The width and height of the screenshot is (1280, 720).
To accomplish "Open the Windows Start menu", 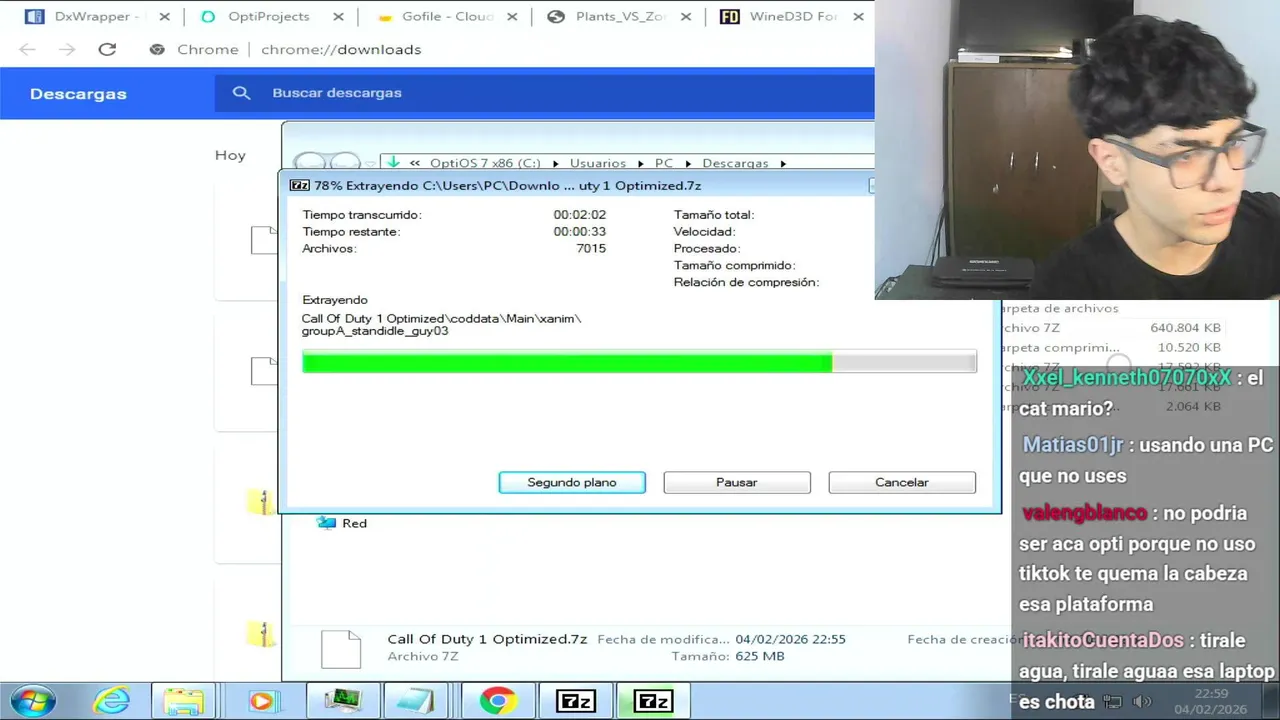I will coord(33,701).
